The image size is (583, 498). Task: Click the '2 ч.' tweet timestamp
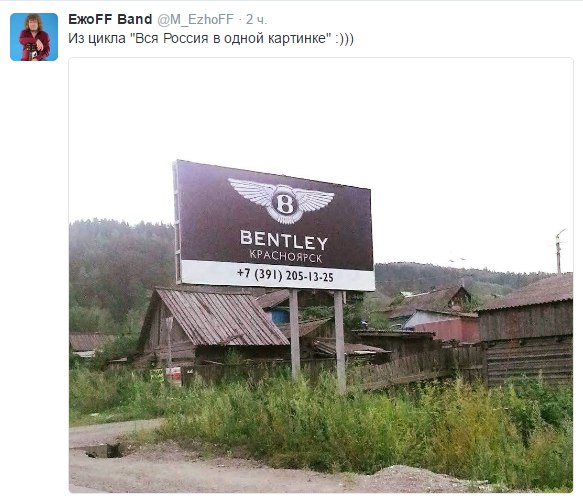[x=256, y=19]
